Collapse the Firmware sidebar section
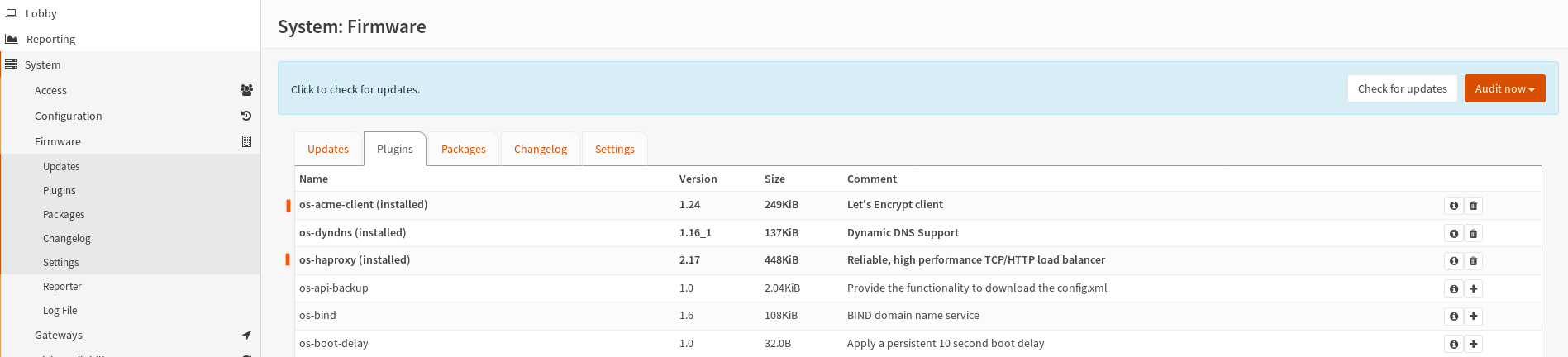This screenshot has height=357, width=1568. click(58, 142)
